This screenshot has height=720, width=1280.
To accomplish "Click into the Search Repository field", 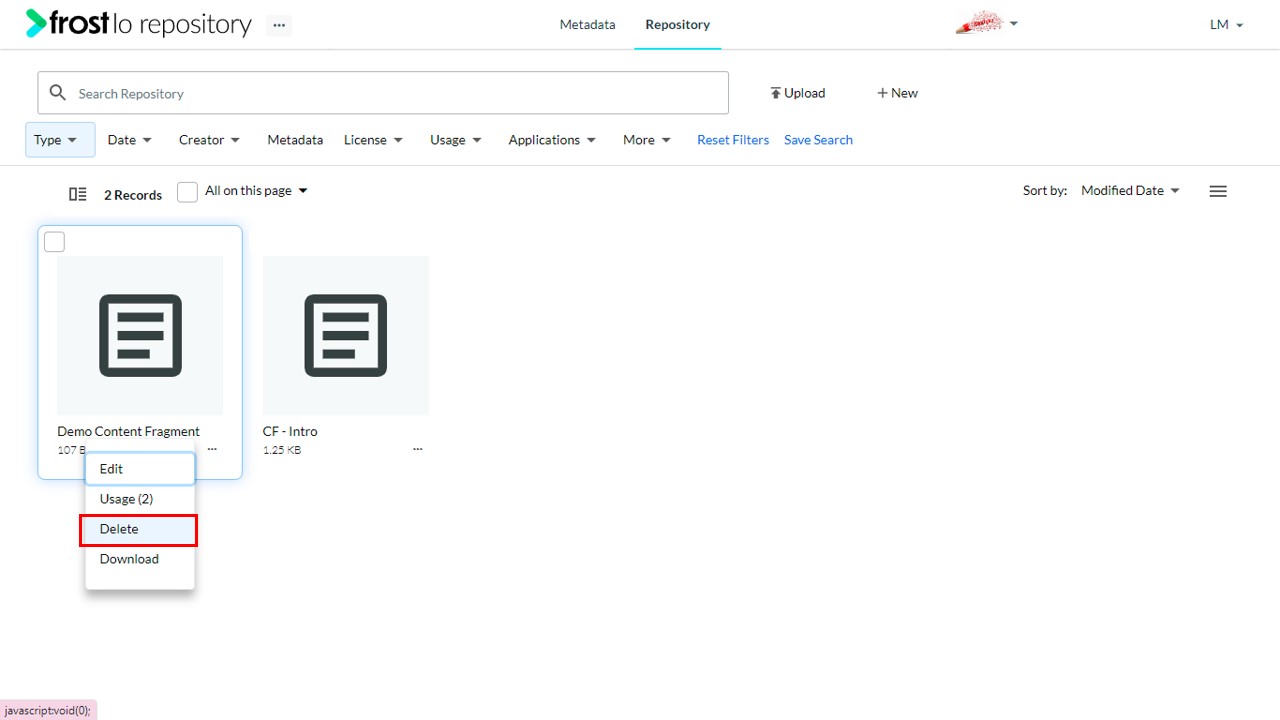I will pos(383,93).
